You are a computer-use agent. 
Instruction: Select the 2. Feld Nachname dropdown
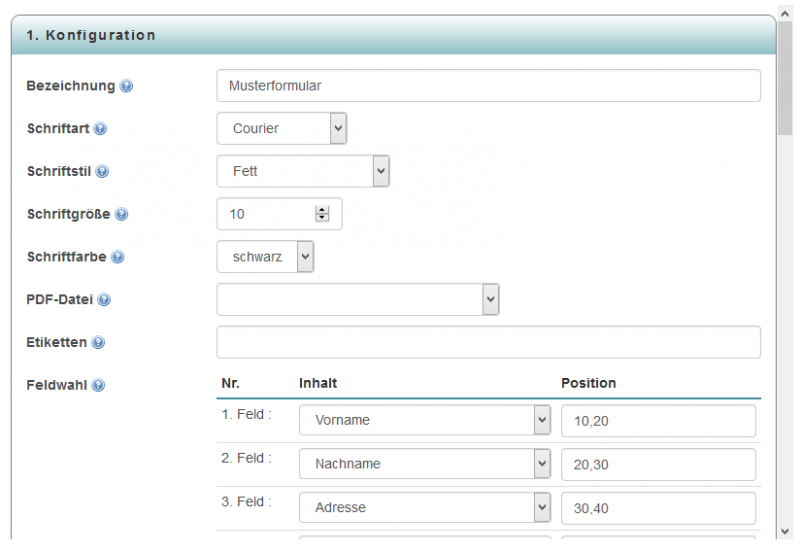pyautogui.click(x=425, y=464)
